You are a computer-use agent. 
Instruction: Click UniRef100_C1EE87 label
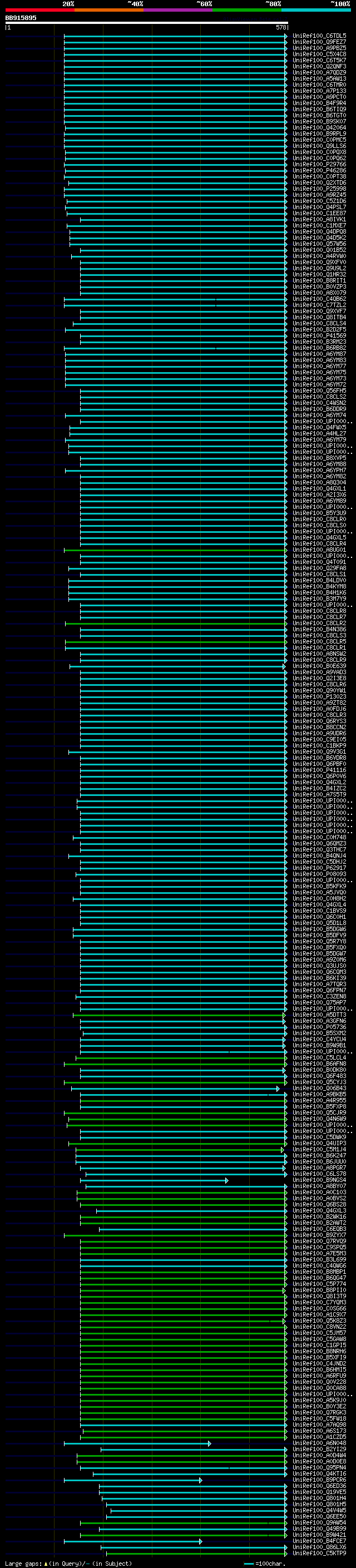click(319, 213)
